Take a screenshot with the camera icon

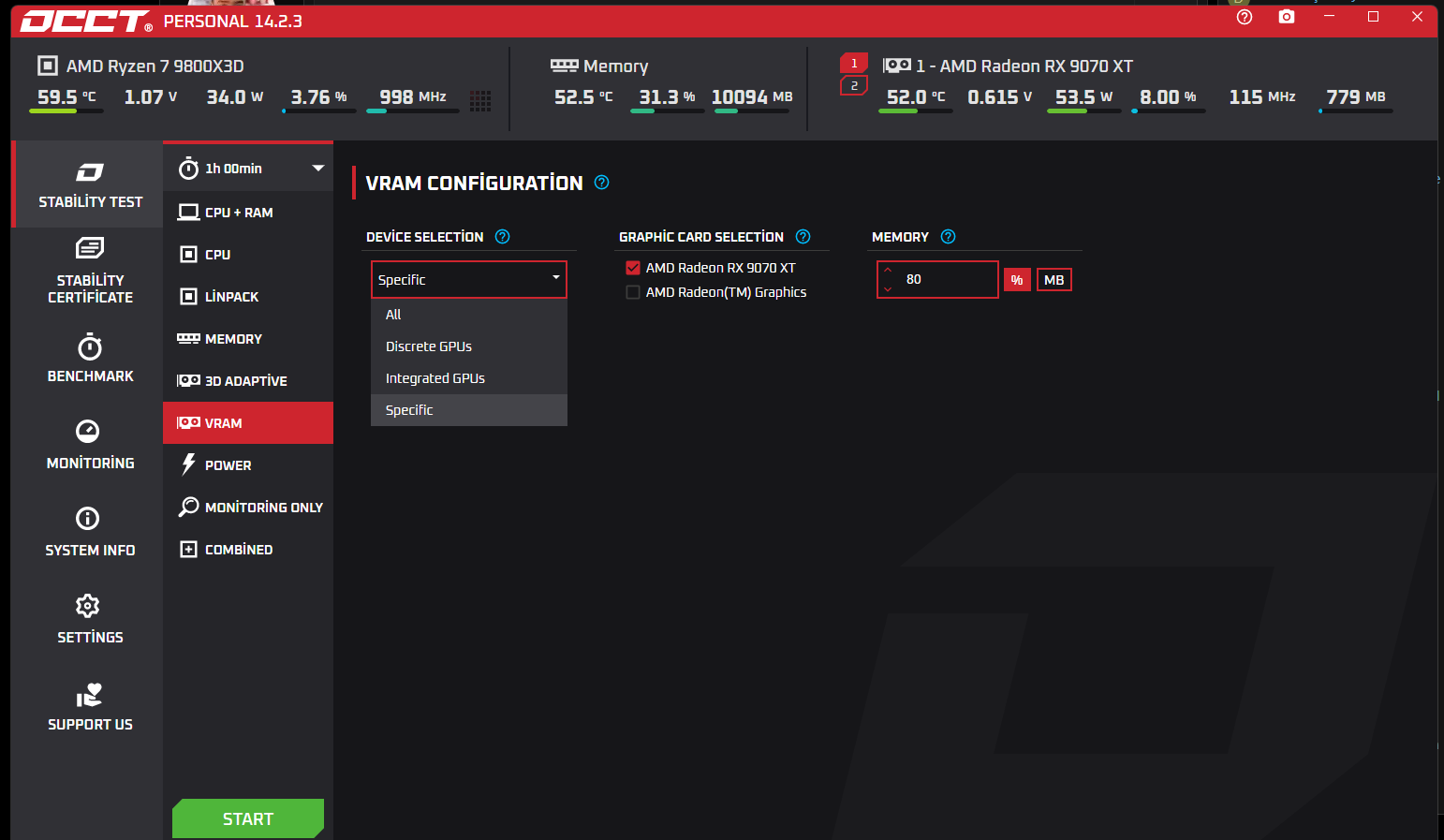pyautogui.click(x=1287, y=17)
